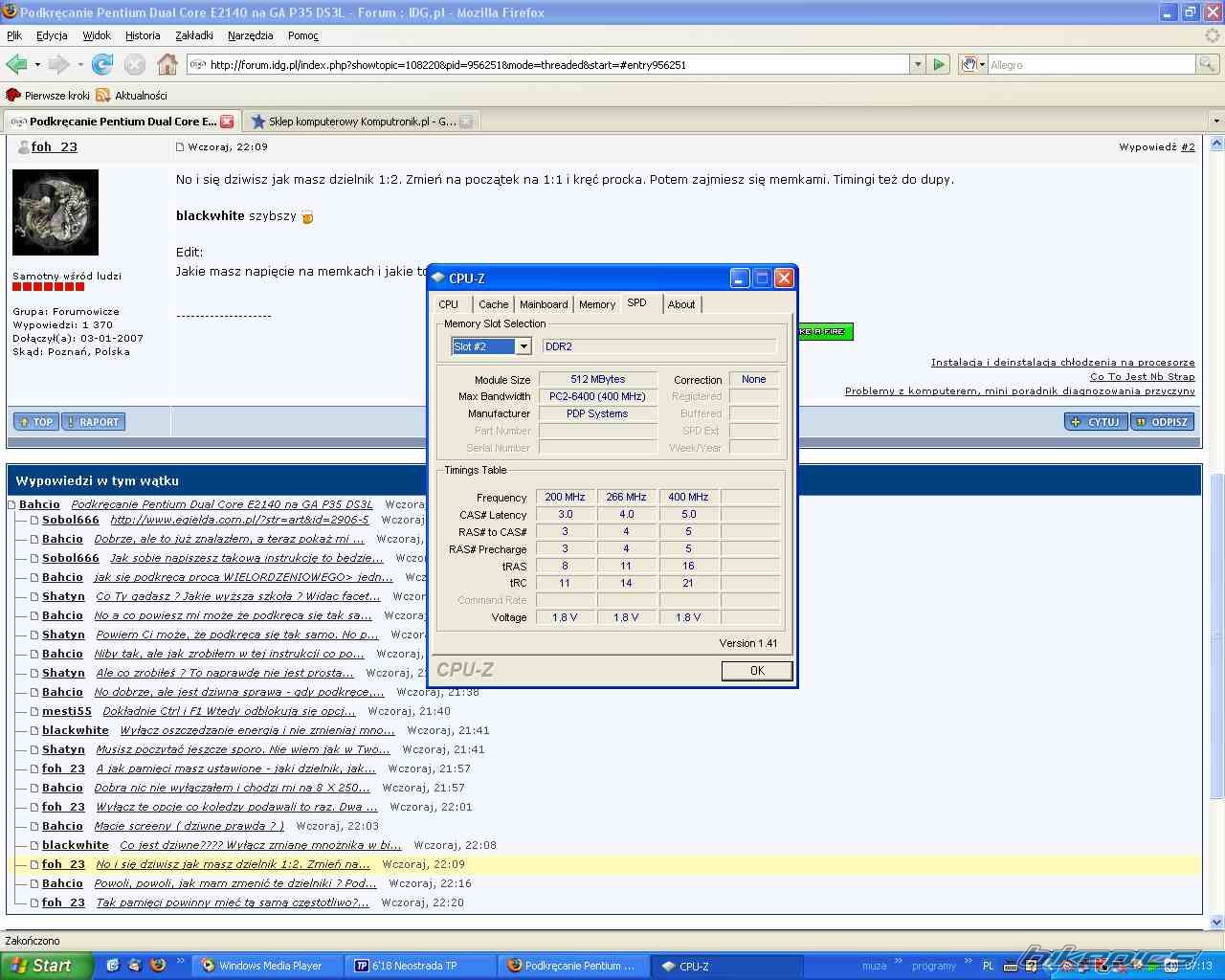Switch to the About tab in CPU-Z

coord(681,304)
